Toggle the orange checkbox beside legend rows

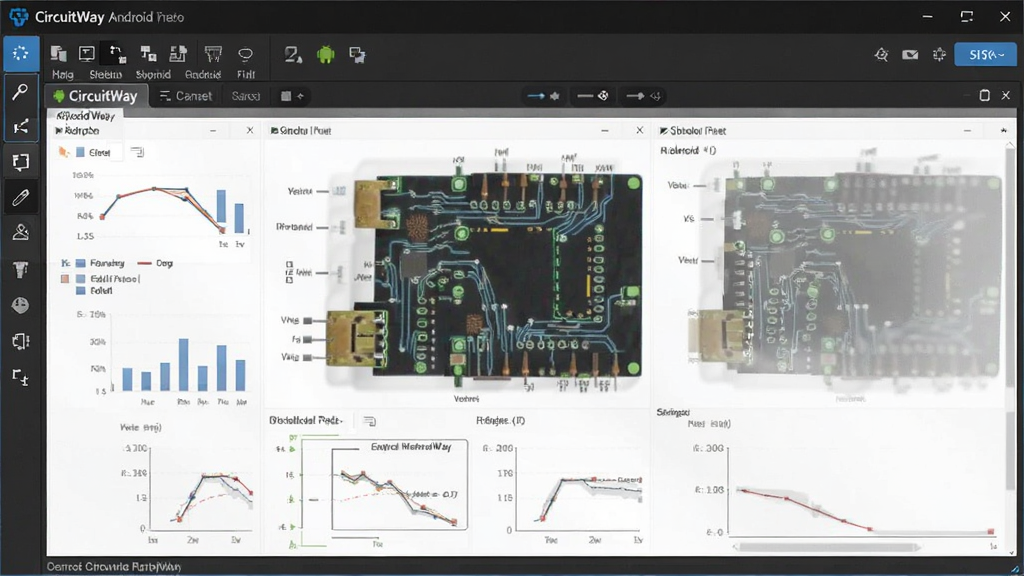click(x=65, y=279)
